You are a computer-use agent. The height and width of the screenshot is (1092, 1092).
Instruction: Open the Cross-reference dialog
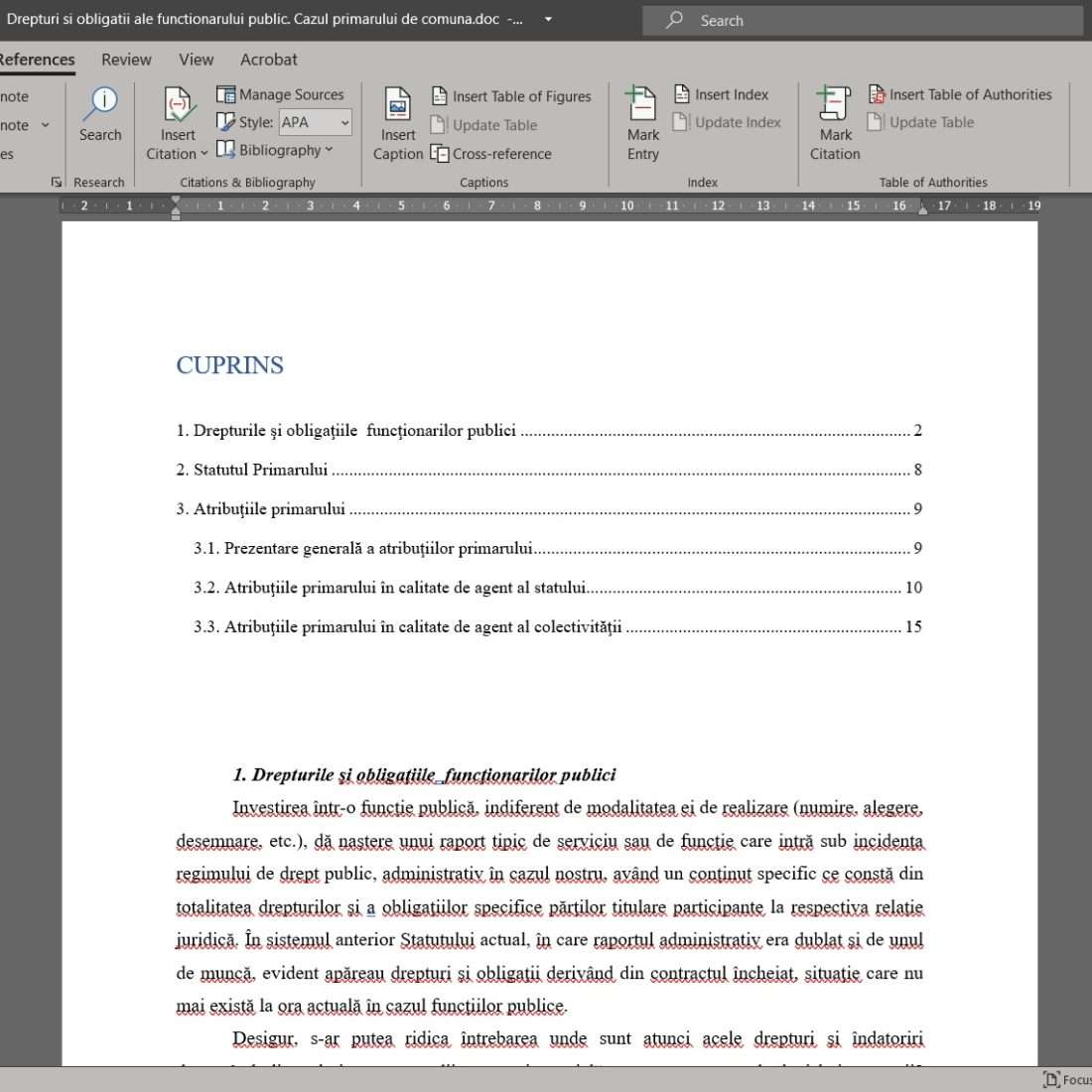[x=491, y=154]
